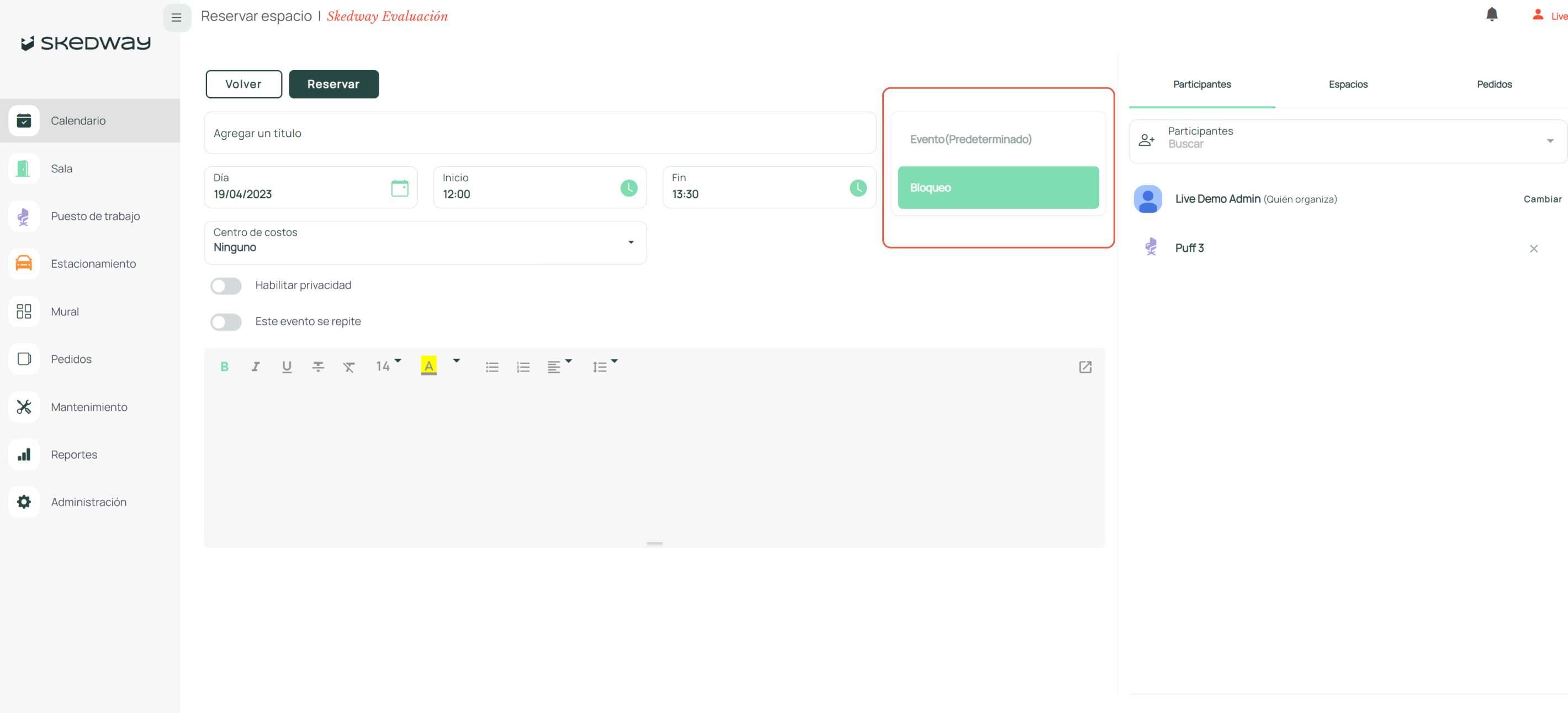Apply strikethrough formatting
The width and height of the screenshot is (1568, 713).
pyautogui.click(x=317, y=367)
